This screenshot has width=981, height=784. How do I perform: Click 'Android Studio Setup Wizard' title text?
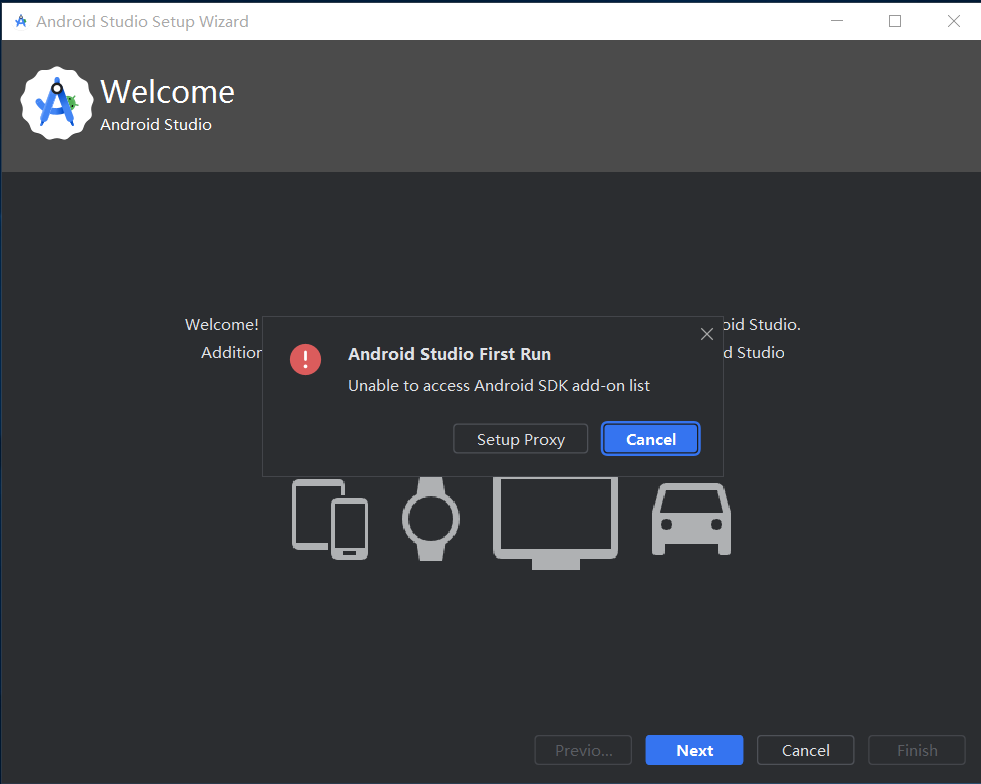142,21
